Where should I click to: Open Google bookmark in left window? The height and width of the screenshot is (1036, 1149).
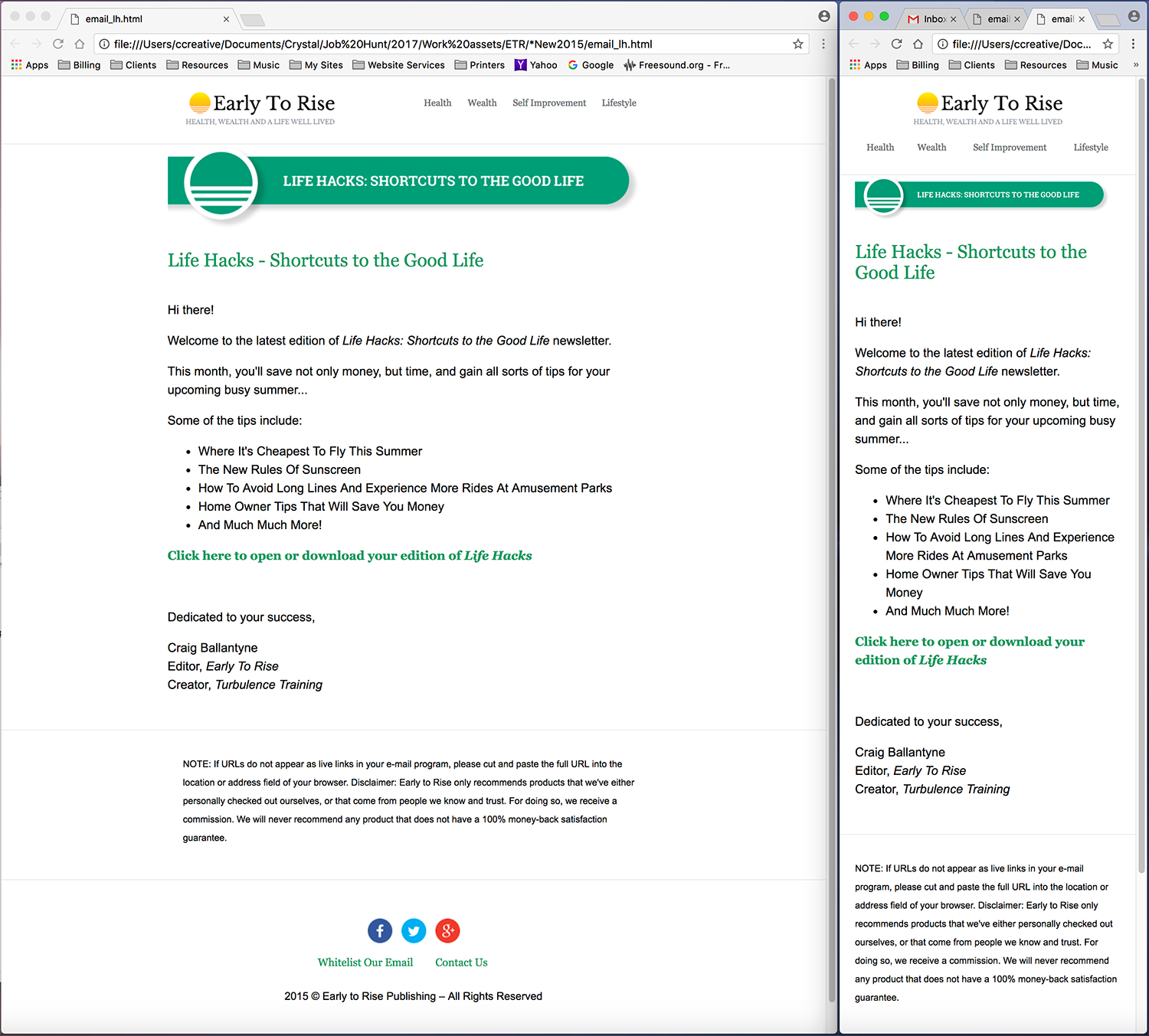click(591, 65)
